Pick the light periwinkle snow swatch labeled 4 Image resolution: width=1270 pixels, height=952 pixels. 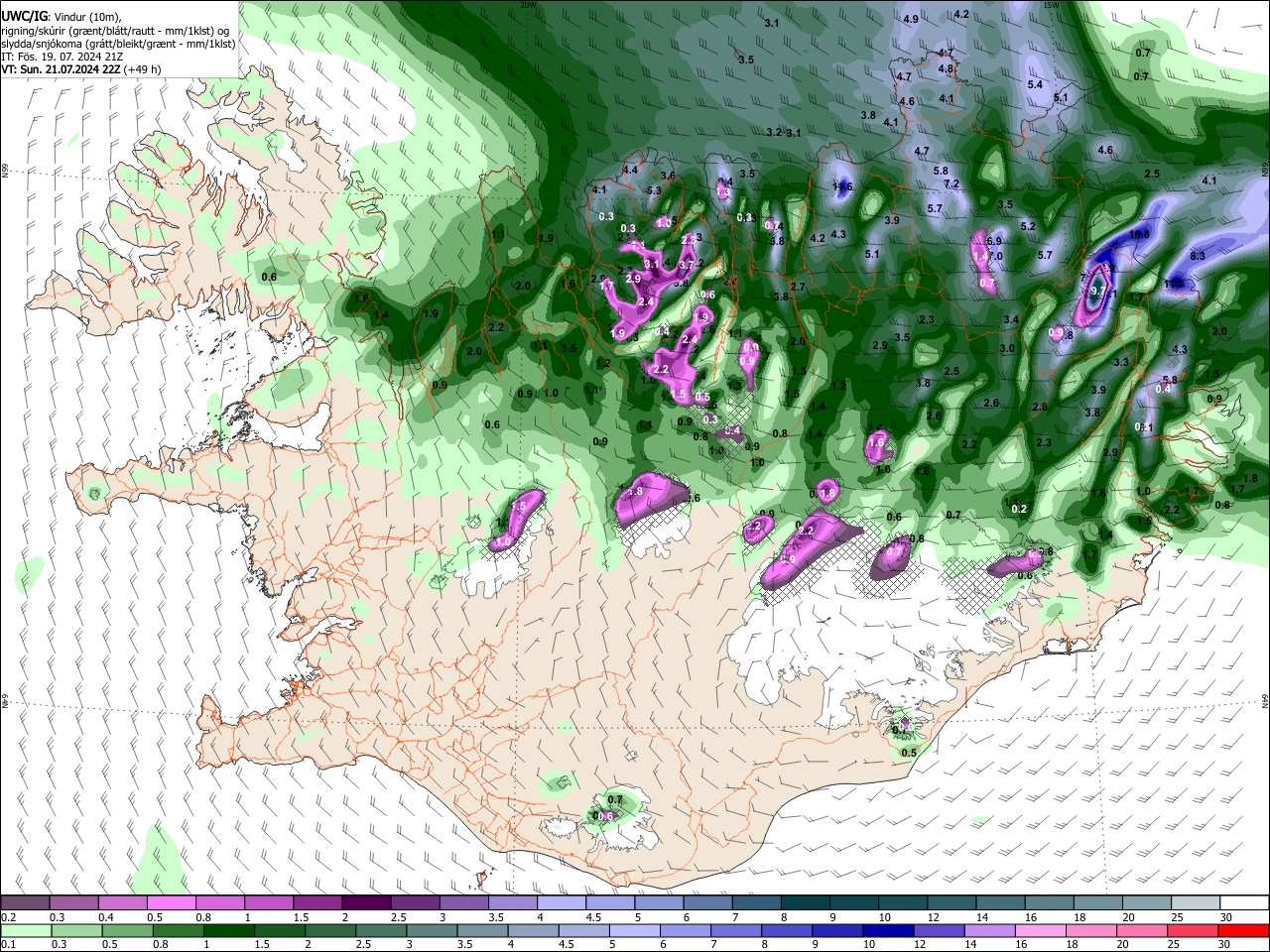click(x=562, y=903)
